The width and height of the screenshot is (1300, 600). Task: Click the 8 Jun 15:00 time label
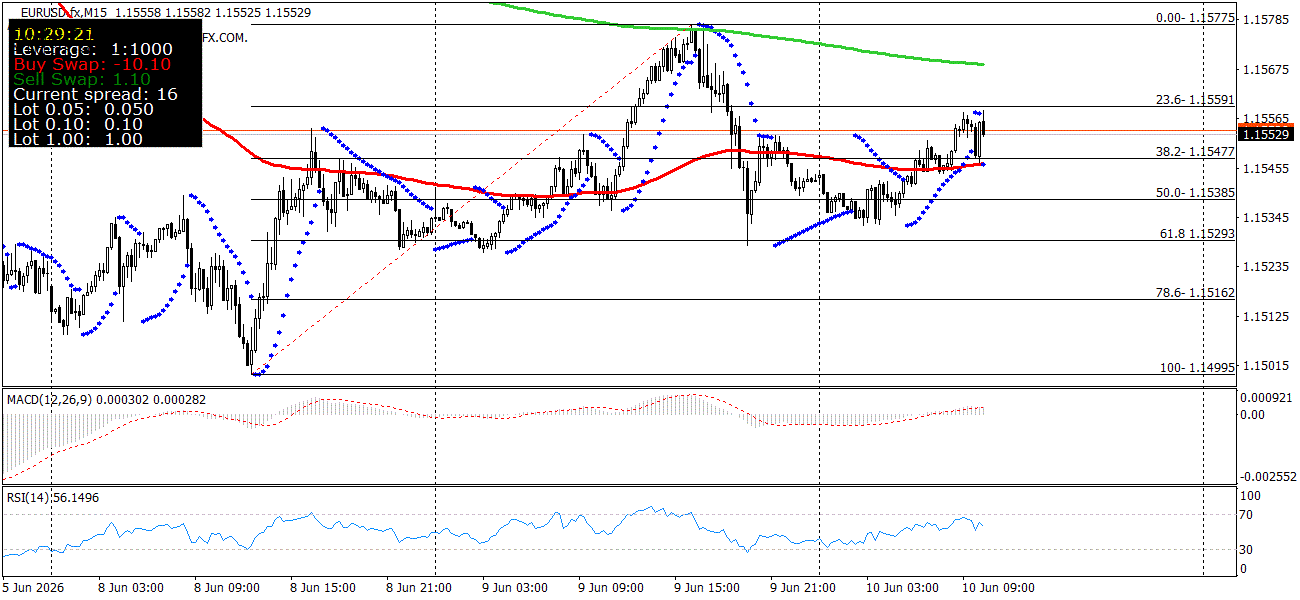click(x=323, y=587)
